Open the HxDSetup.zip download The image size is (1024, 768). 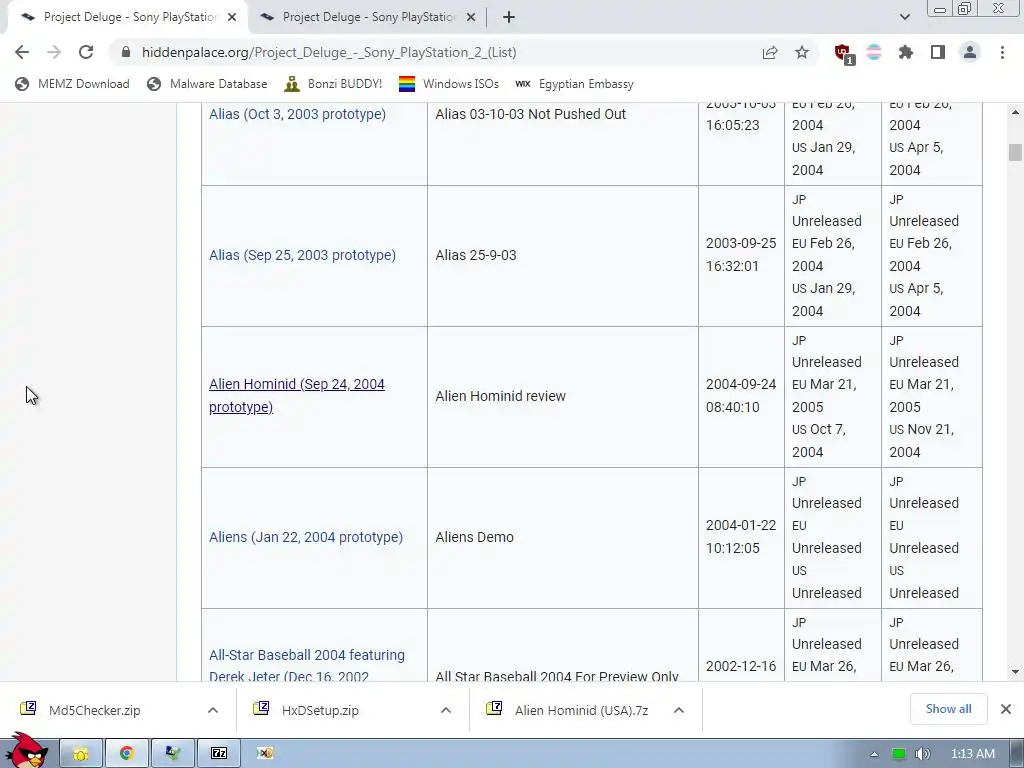tap(320, 710)
